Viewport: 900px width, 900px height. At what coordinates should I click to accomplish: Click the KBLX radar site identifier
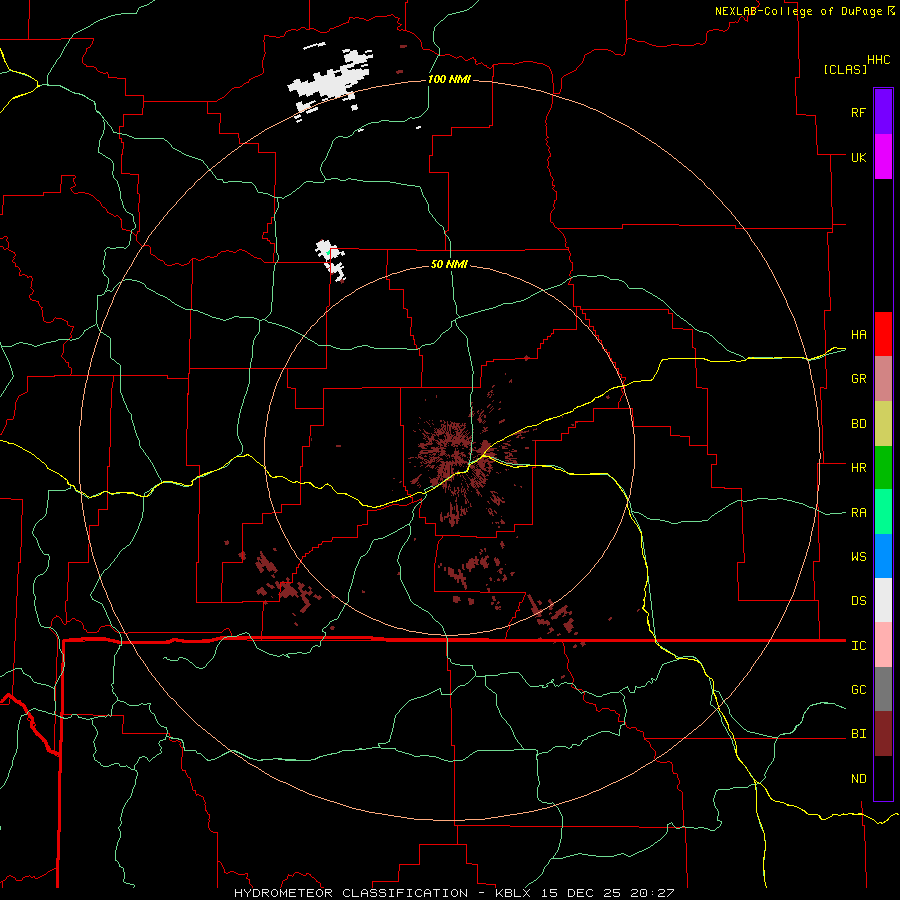pyautogui.click(x=513, y=893)
